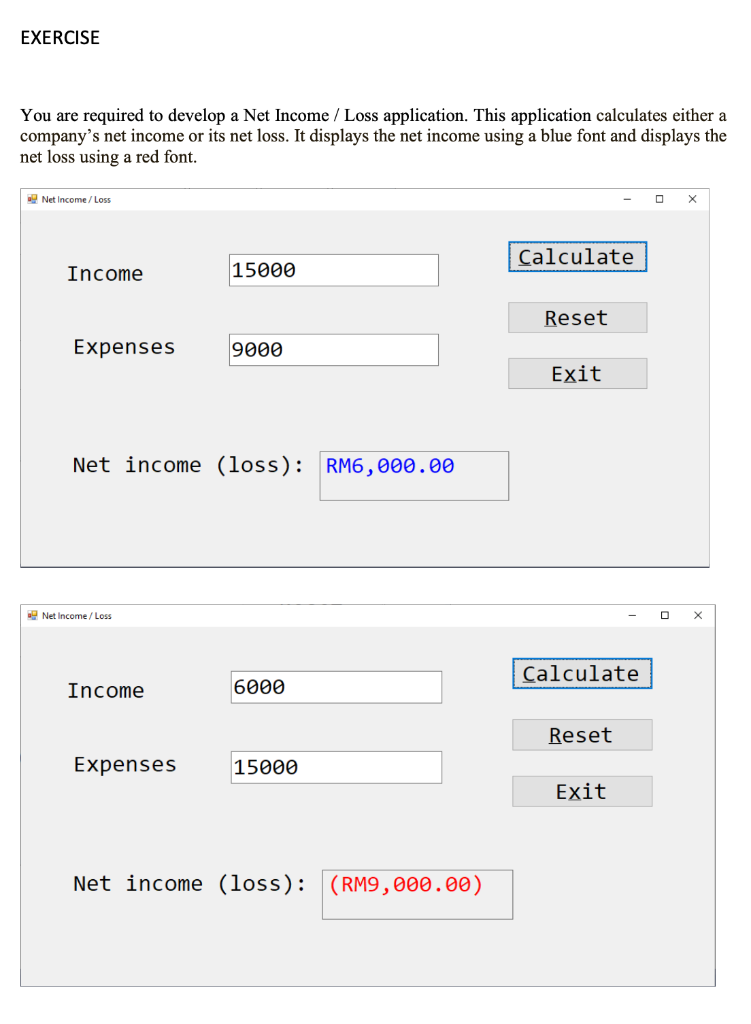751x1024 pixels.
Task: Click the upper window's title text Net Income / Loss
Action: (x=76, y=200)
